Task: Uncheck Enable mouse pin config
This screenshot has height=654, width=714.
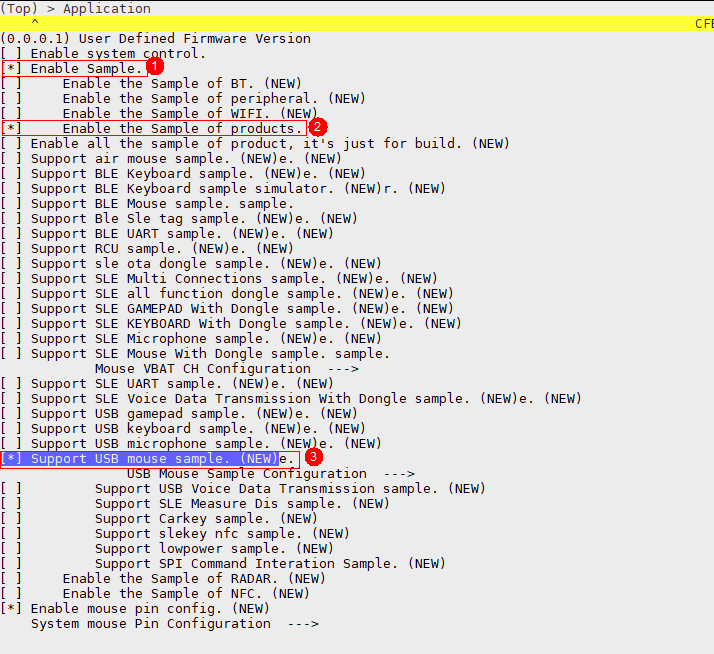Action: 12,608
